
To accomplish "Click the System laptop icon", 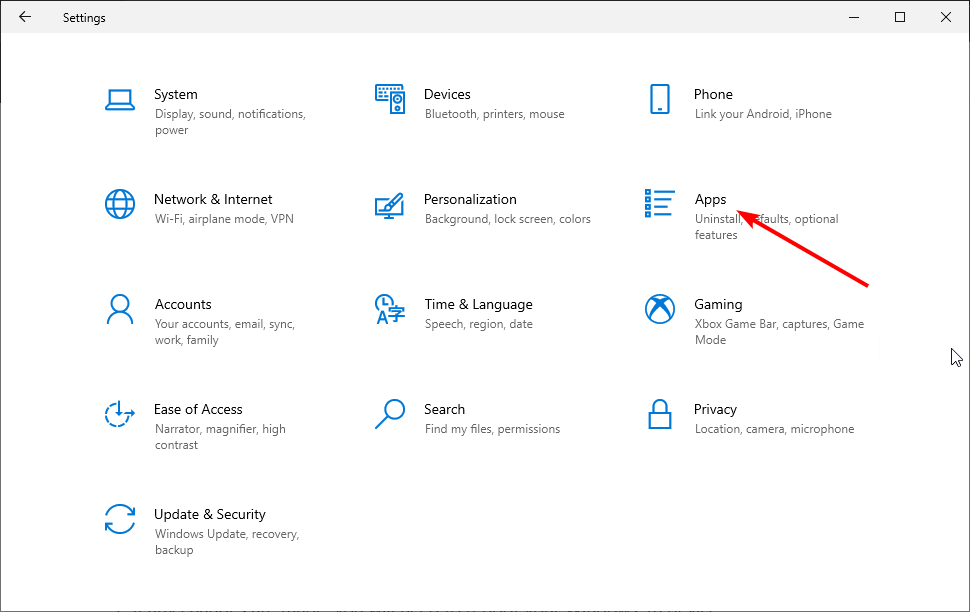I will point(120,99).
